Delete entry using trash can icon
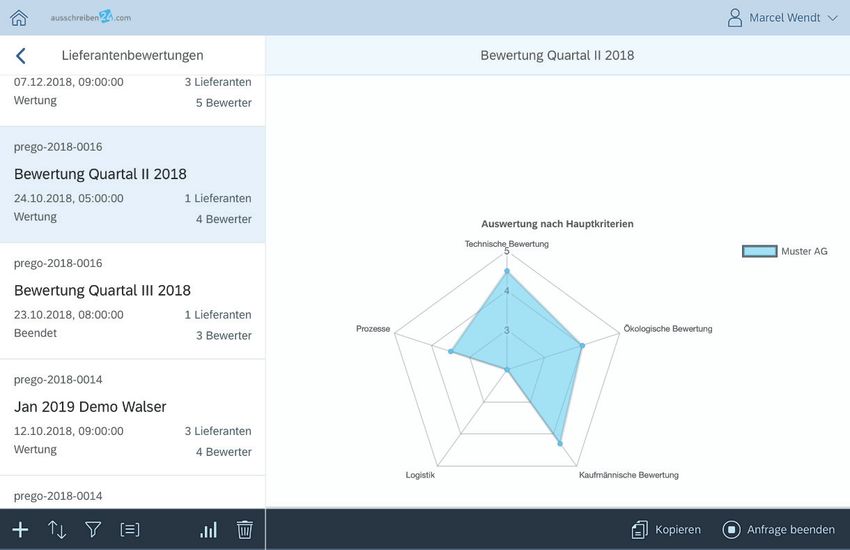The image size is (850, 550). pyautogui.click(x=244, y=530)
